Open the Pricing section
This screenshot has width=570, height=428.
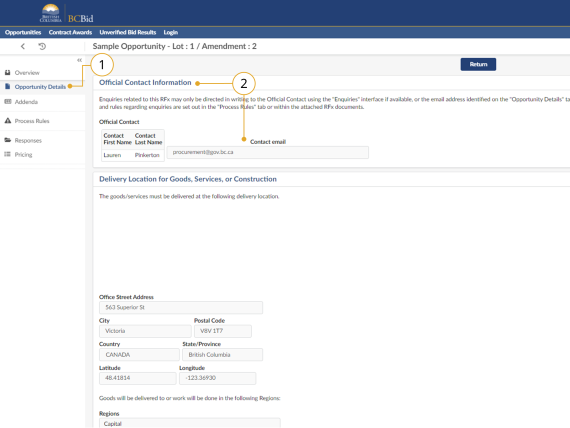click(23, 155)
